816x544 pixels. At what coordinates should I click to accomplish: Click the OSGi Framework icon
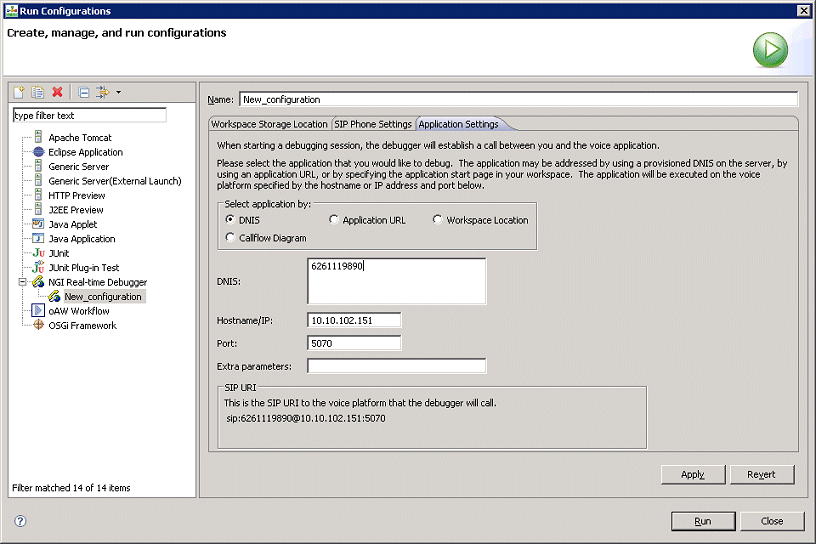pyautogui.click(x=39, y=325)
